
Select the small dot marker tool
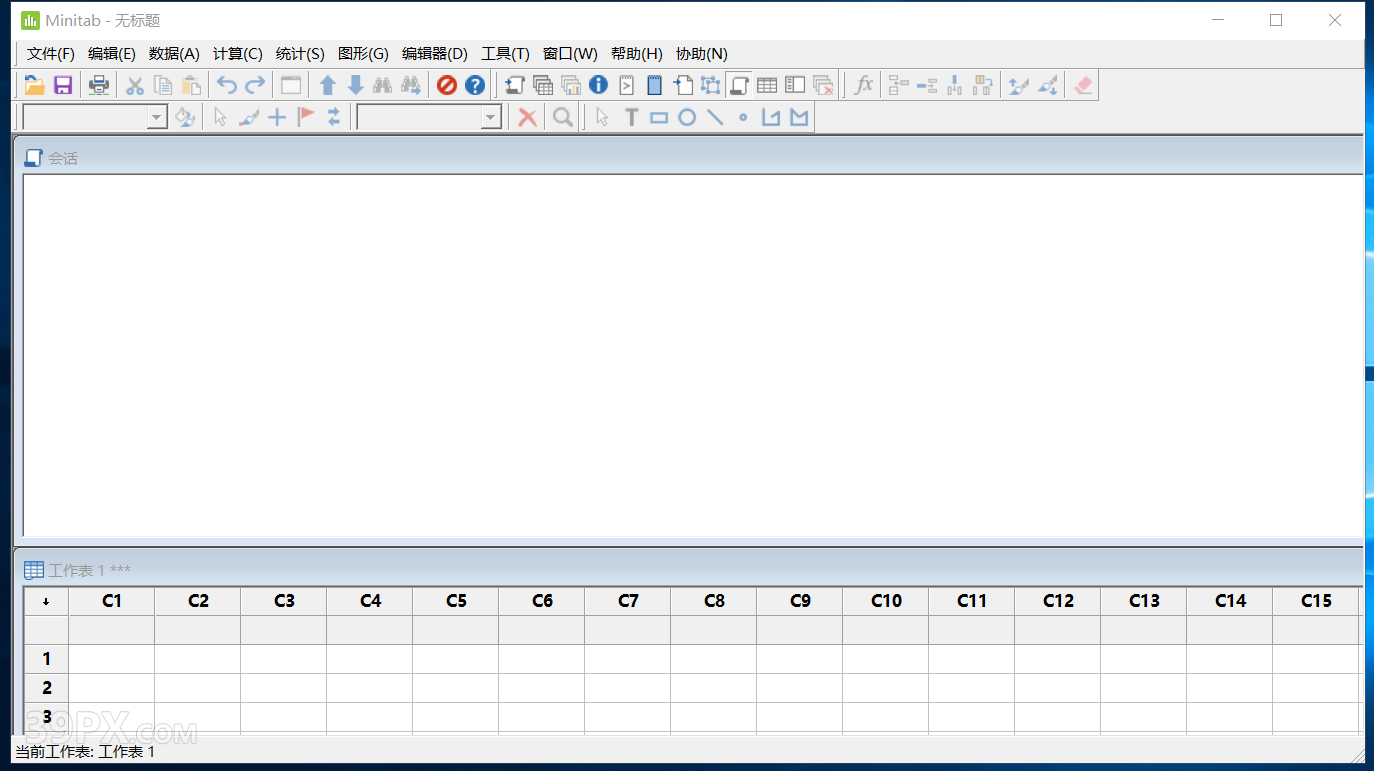point(743,117)
